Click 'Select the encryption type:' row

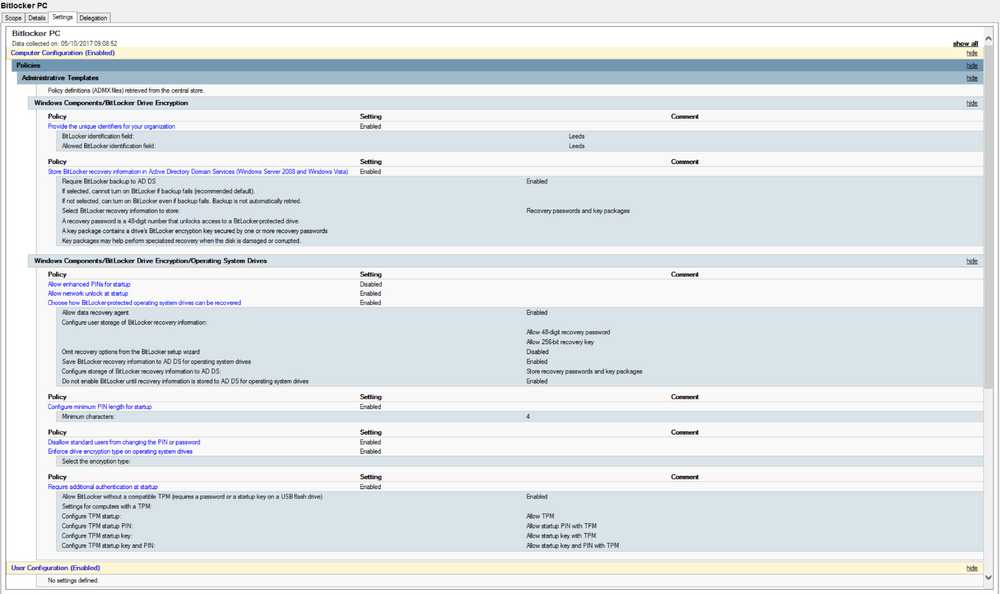pyautogui.click(x=519, y=461)
